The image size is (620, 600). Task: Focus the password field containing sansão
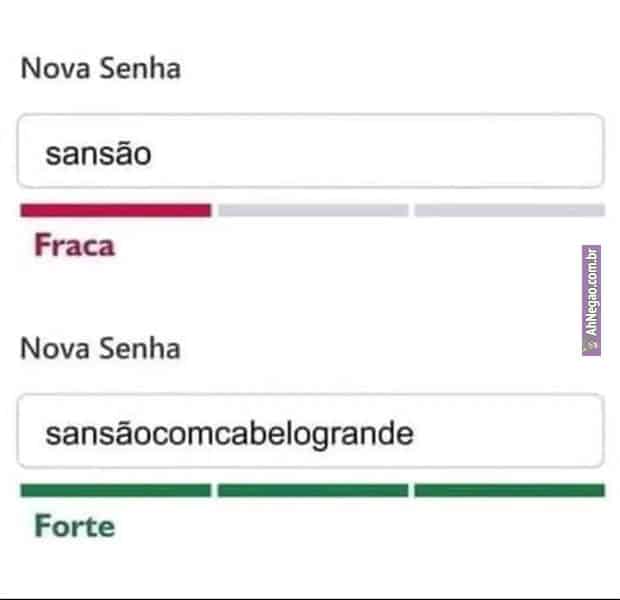pos(310,152)
